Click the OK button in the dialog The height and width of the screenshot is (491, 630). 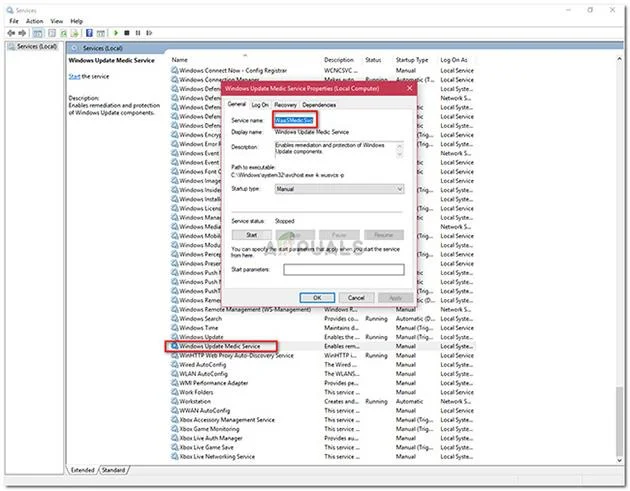coord(317,298)
